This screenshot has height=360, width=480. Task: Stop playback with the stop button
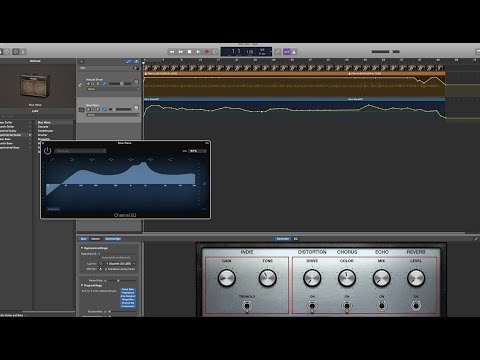coord(189,52)
